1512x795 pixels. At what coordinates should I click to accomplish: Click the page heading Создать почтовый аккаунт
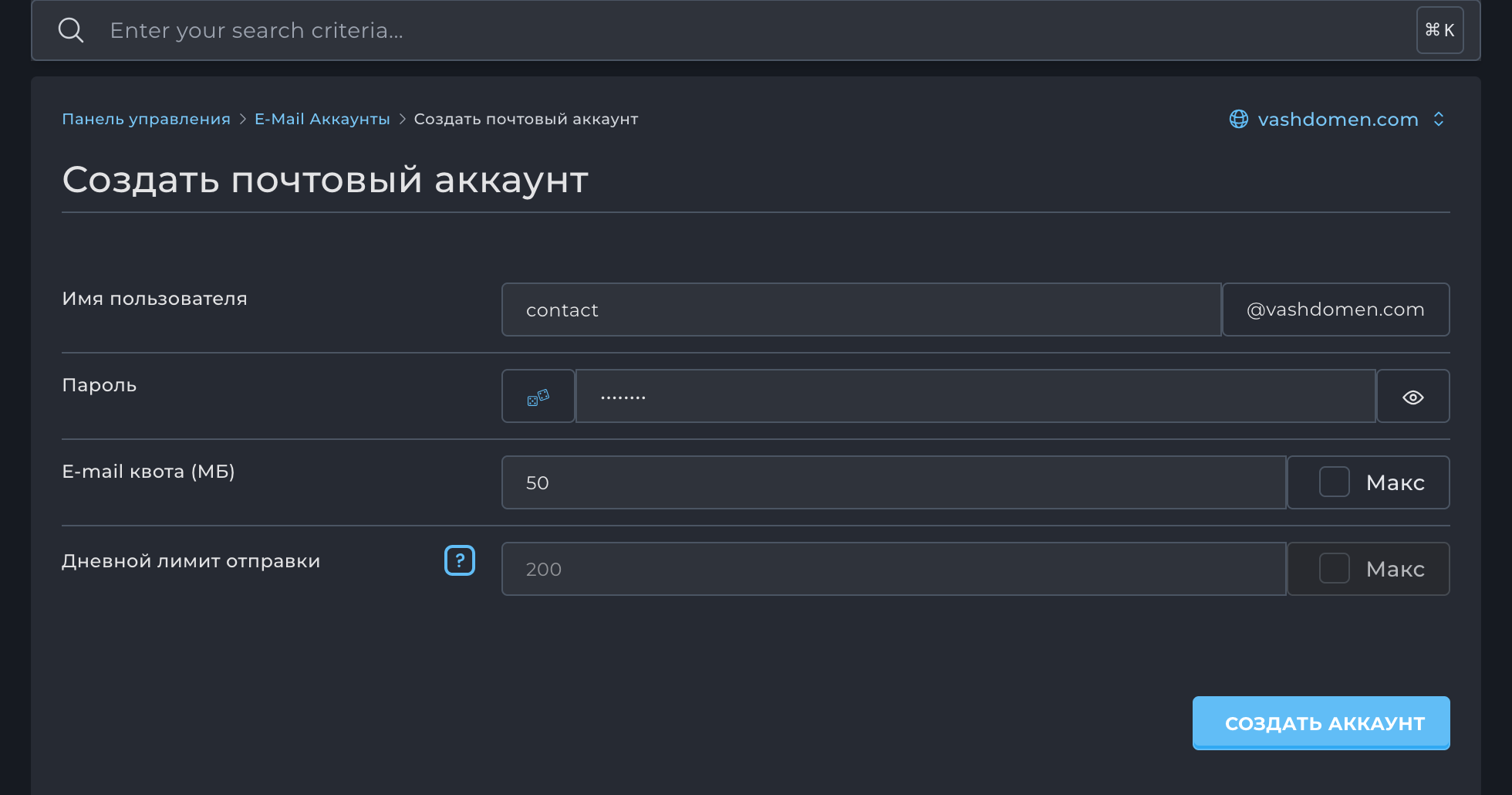[x=325, y=180]
